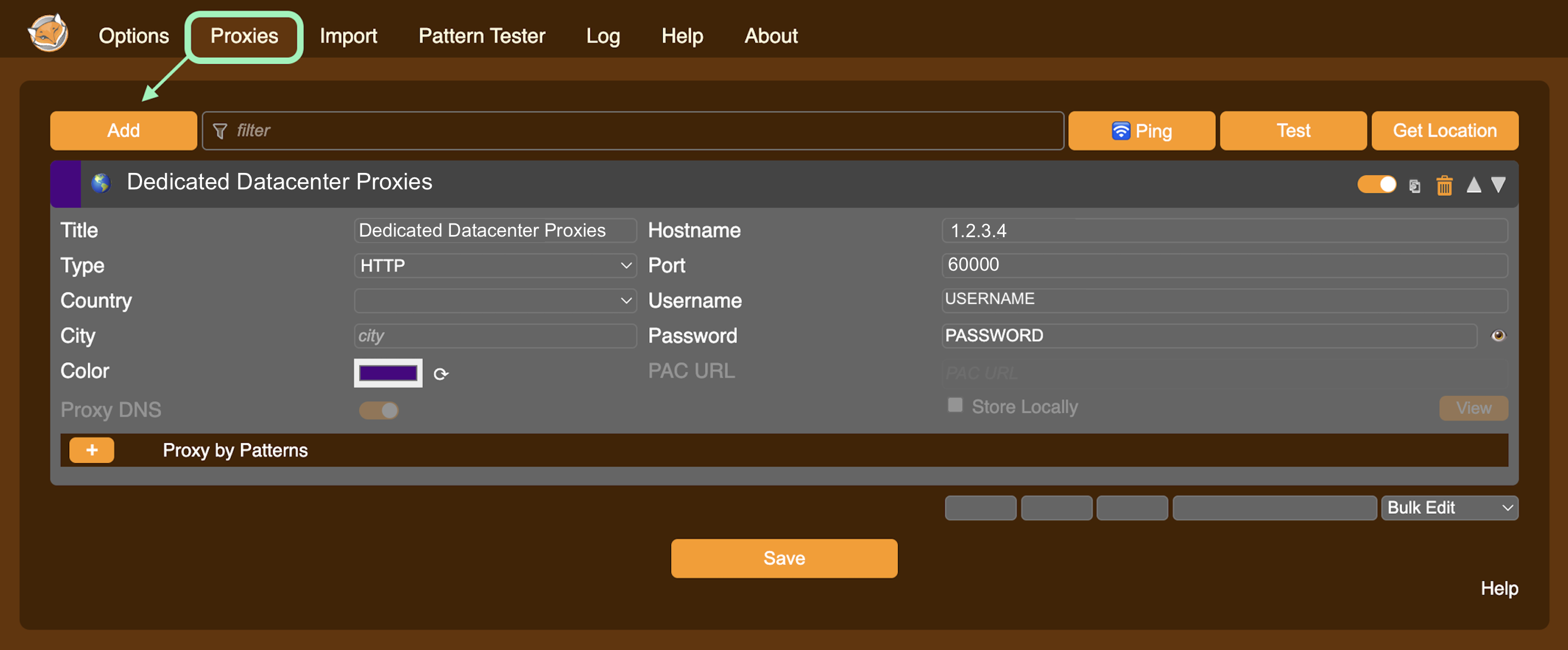
Task: Add pattern with the plus button
Action: pyautogui.click(x=91, y=450)
